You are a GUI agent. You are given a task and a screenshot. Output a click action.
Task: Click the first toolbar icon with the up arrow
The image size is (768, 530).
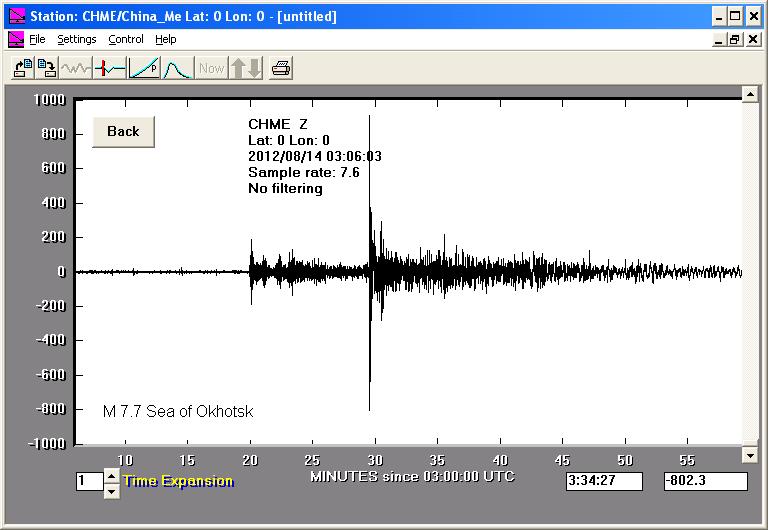[22, 68]
